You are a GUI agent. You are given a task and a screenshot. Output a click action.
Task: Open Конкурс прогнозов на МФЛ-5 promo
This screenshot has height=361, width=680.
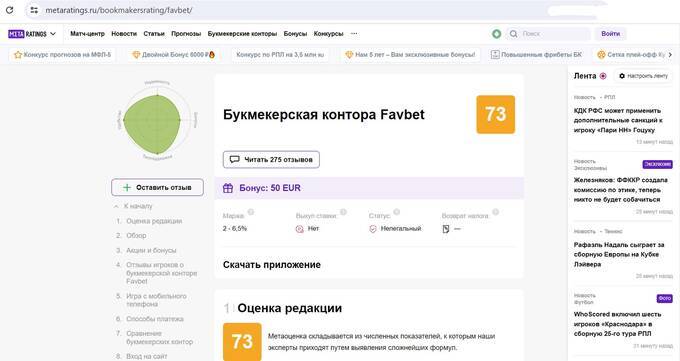pos(63,55)
